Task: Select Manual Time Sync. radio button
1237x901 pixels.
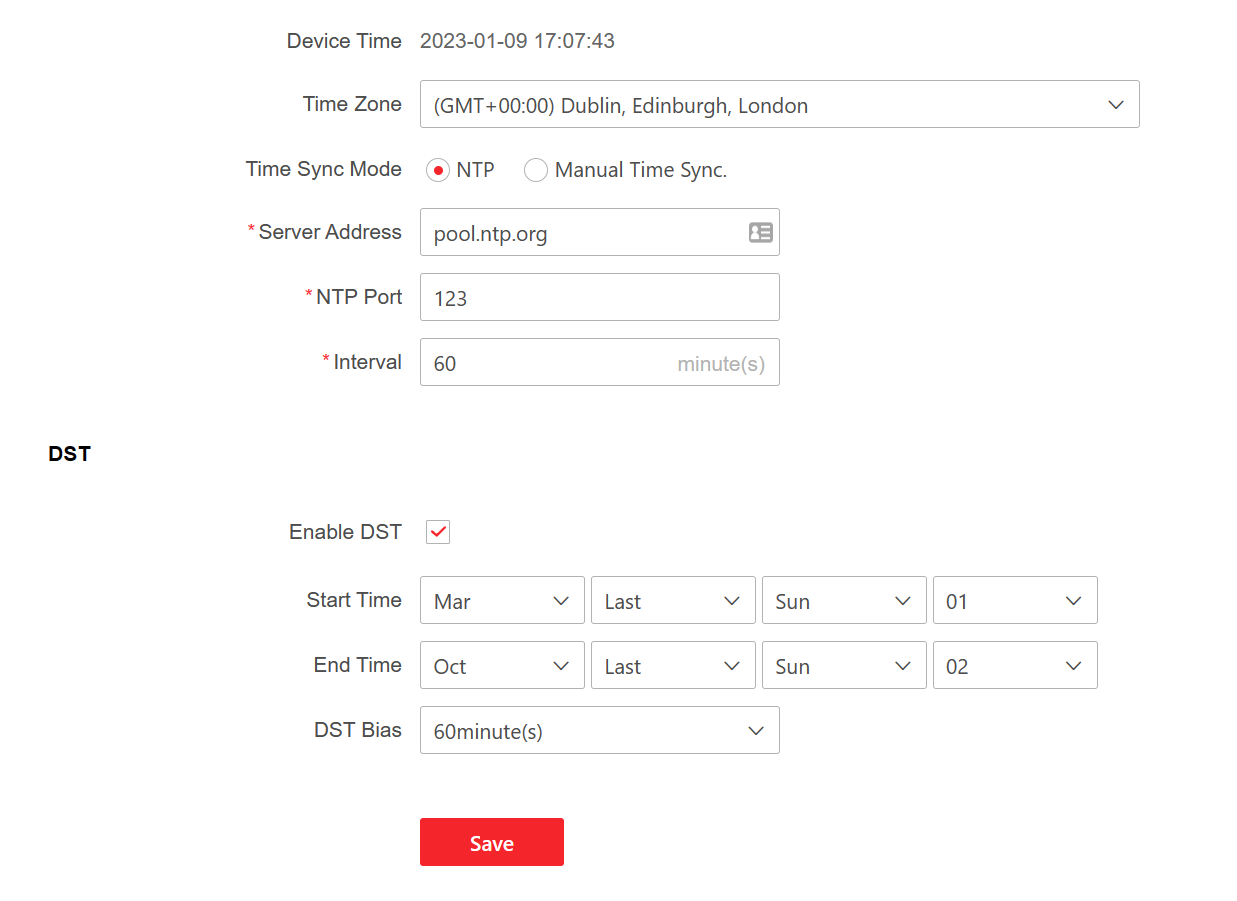Action: 536,170
